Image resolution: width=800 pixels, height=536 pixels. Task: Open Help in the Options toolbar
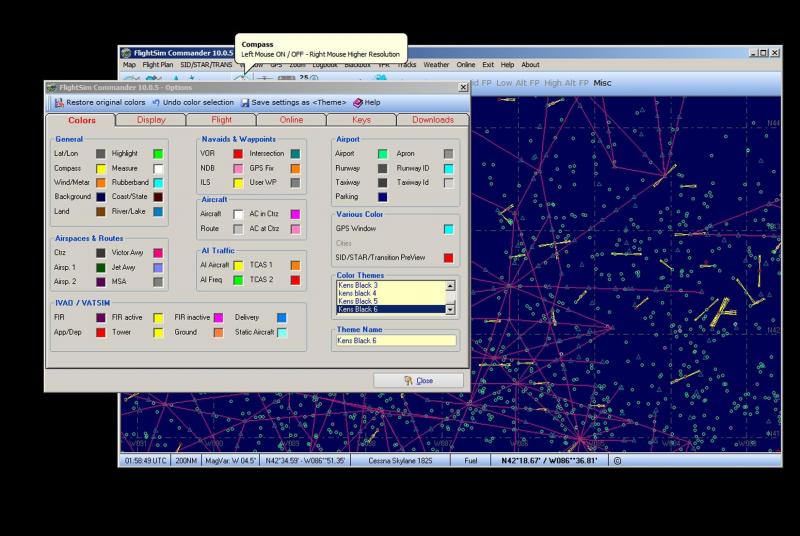tap(367, 103)
